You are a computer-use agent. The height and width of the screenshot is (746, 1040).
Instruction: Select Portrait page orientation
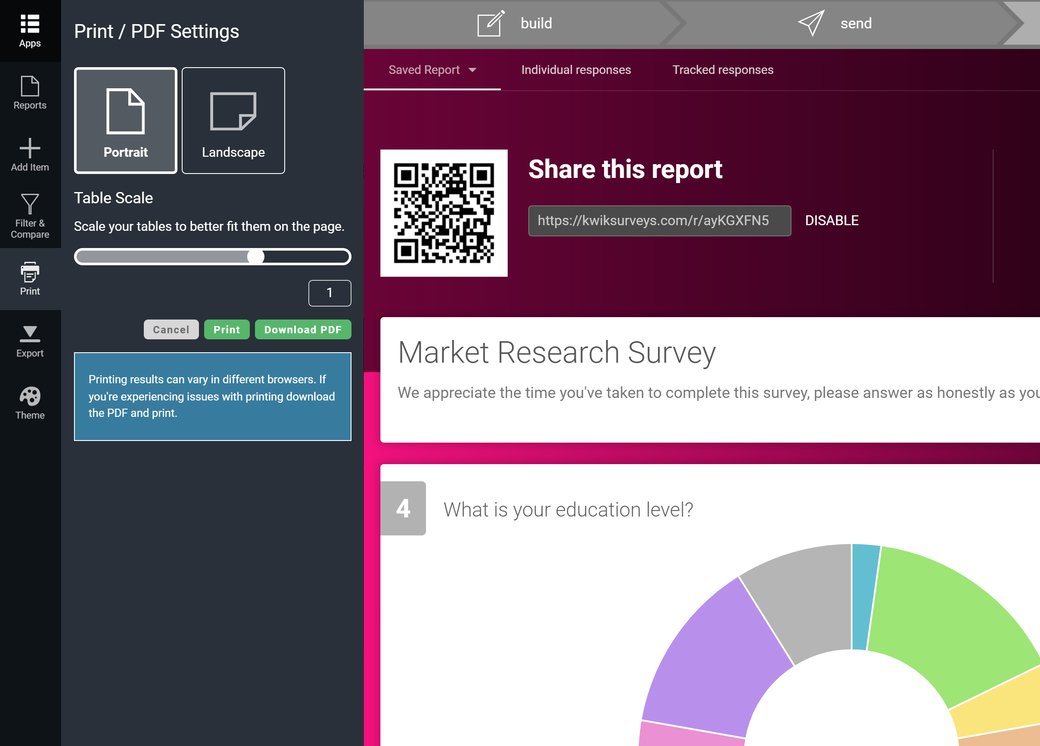(124, 120)
